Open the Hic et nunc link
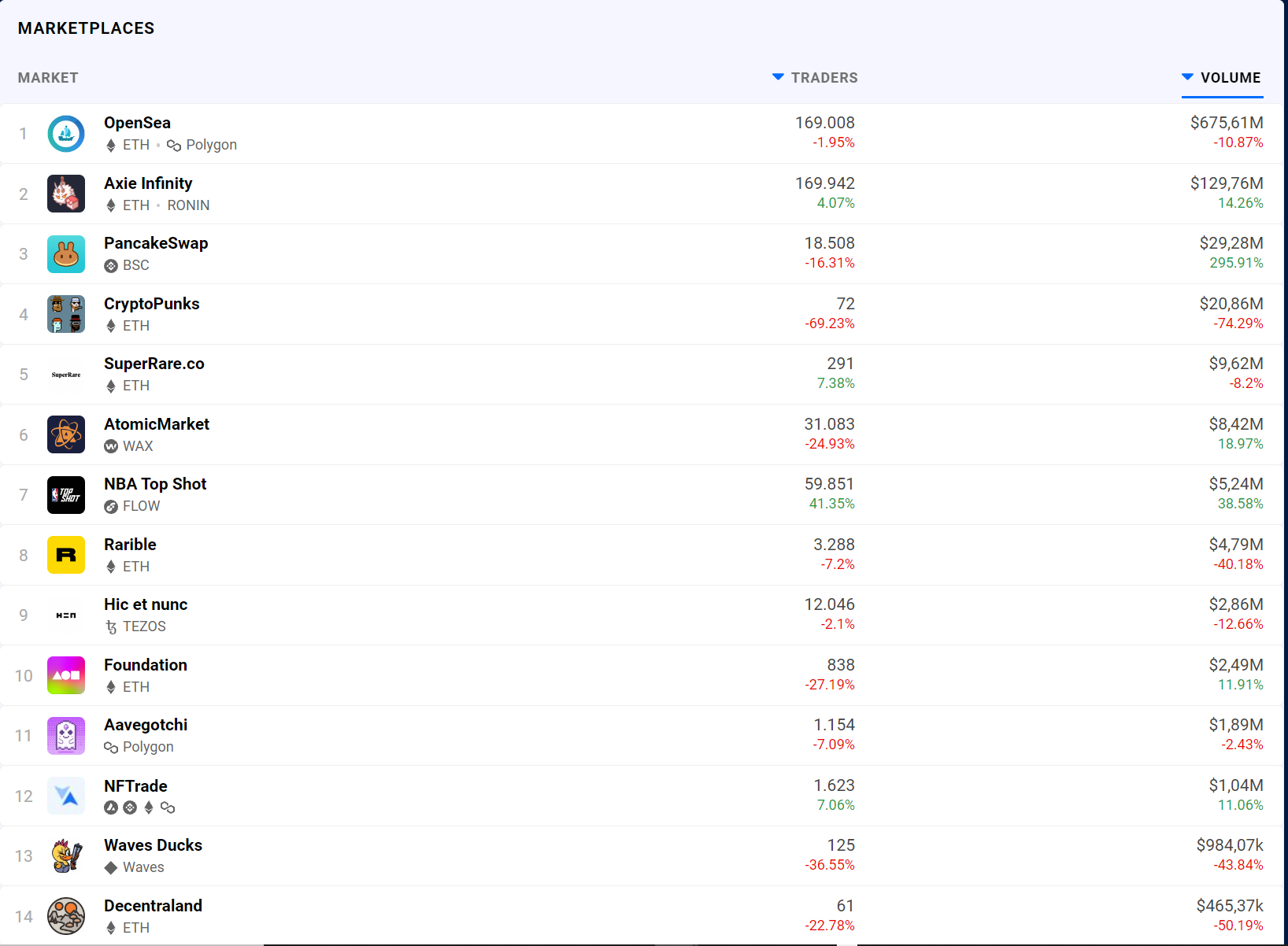 (146, 604)
